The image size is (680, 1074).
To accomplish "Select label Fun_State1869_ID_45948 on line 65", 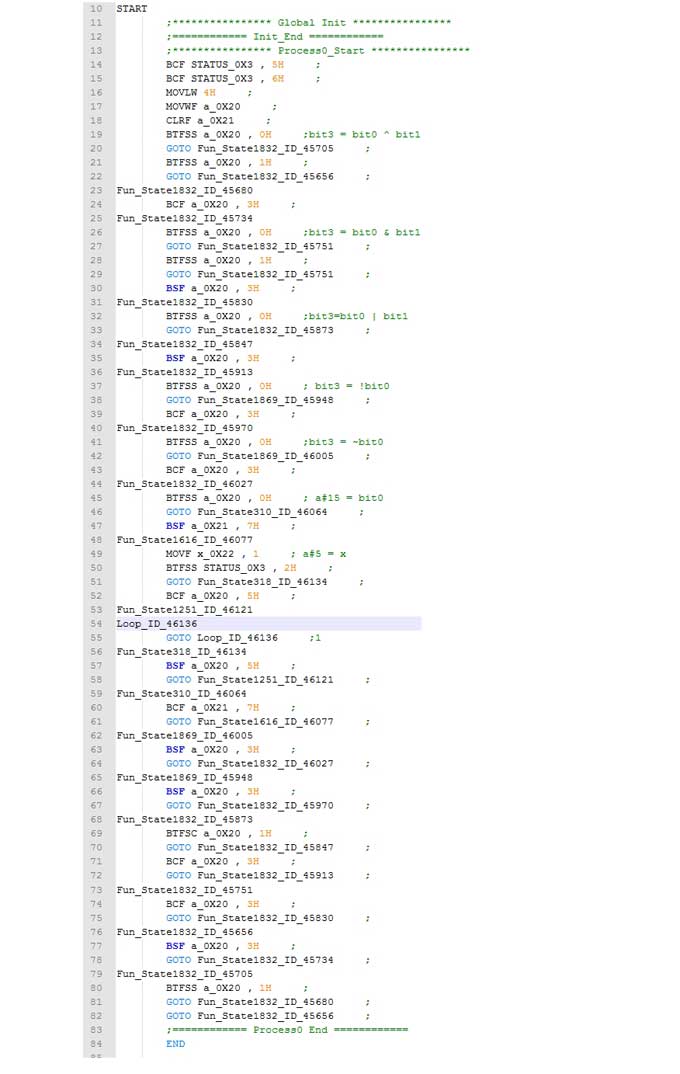I will click(x=184, y=778).
